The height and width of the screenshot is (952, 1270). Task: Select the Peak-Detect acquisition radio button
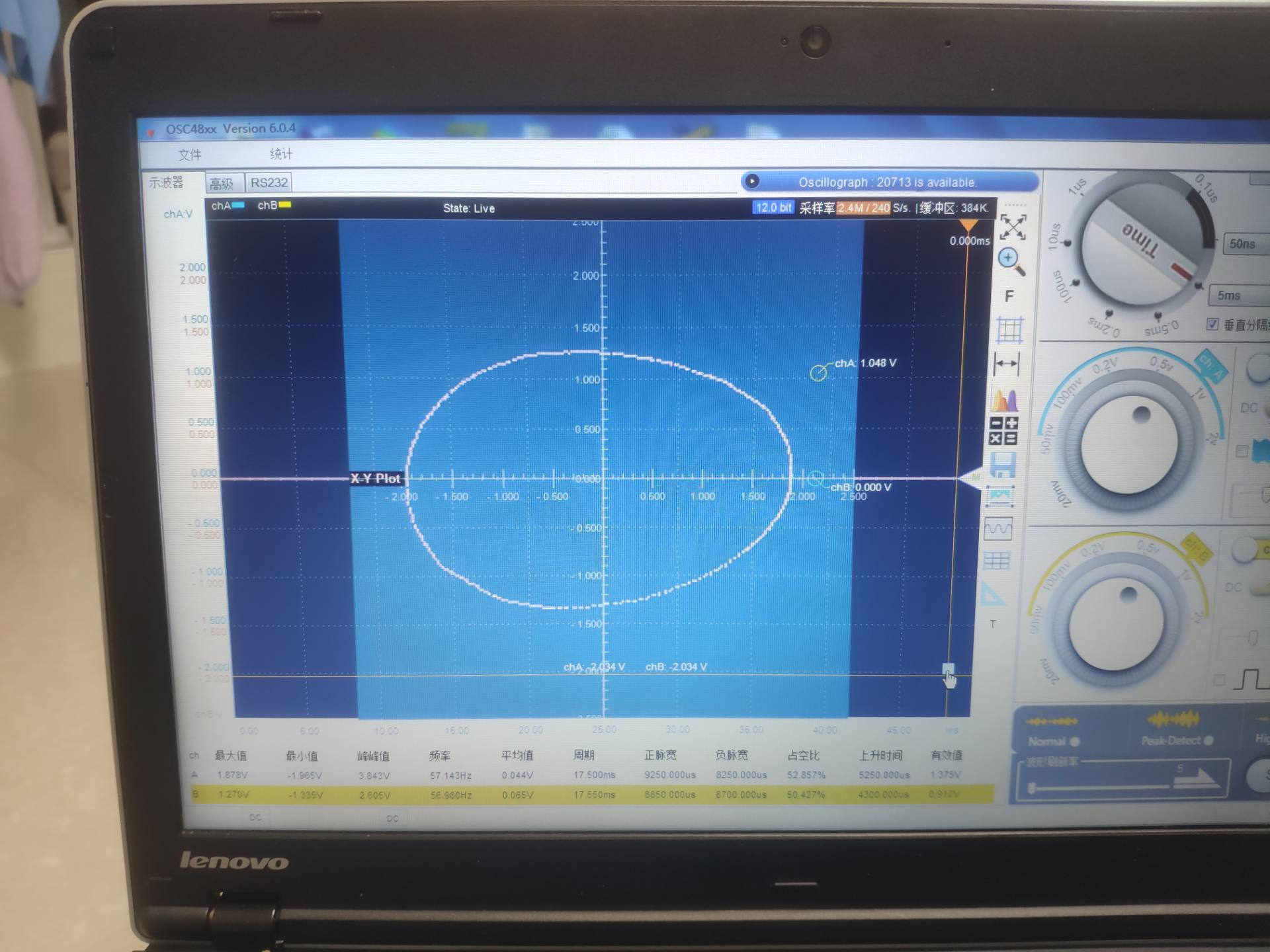(1208, 740)
